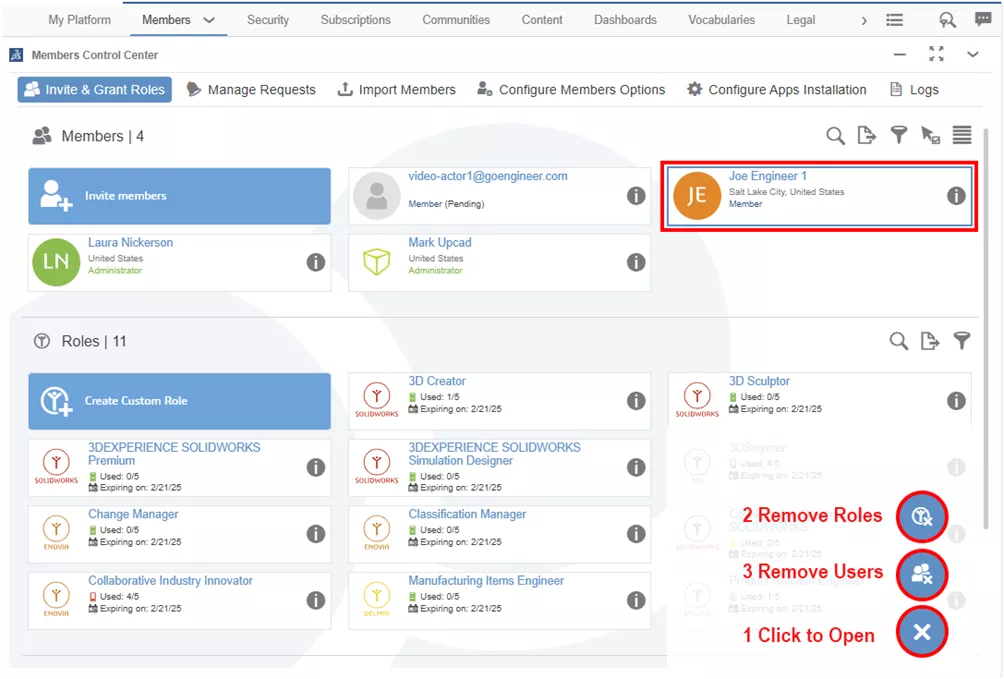Image resolution: width=1004 pixels, height=679 pixels.
Task: Open Configure Members Options
Action: click(x=571, y=90)
